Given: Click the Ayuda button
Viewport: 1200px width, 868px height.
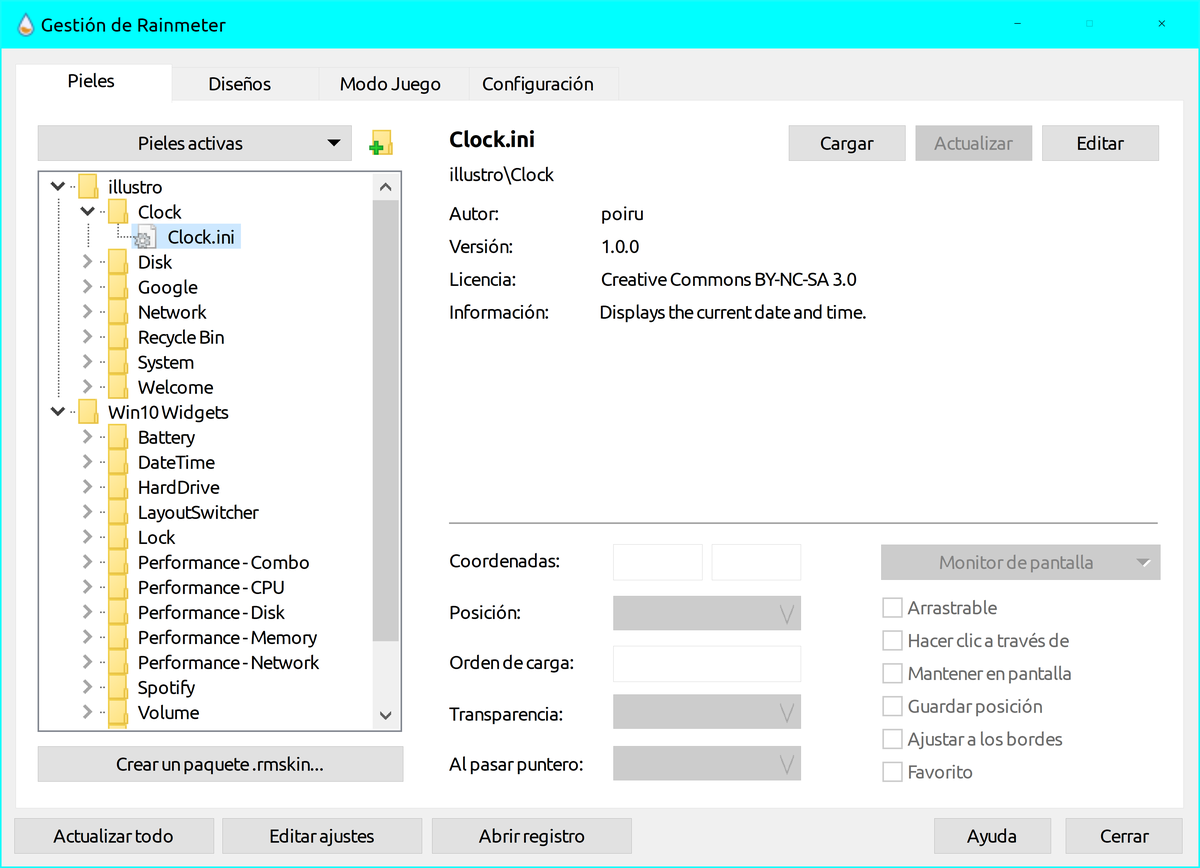Looking at the screenshot, I should click(992, 836).
